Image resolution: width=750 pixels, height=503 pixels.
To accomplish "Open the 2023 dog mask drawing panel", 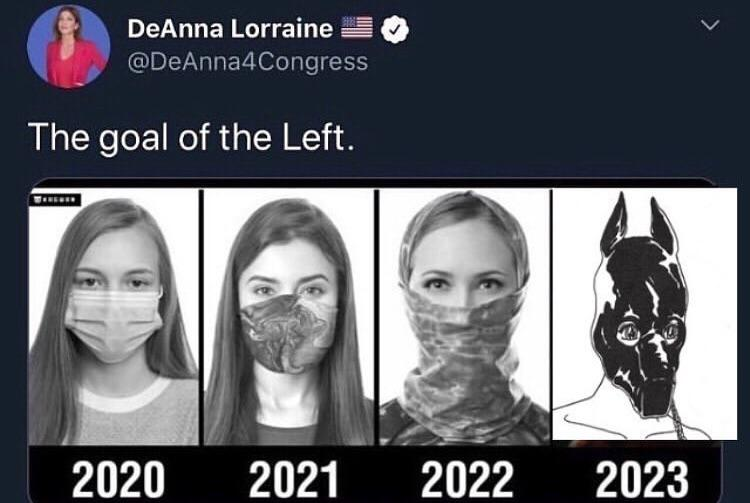I will click(645, 314).
